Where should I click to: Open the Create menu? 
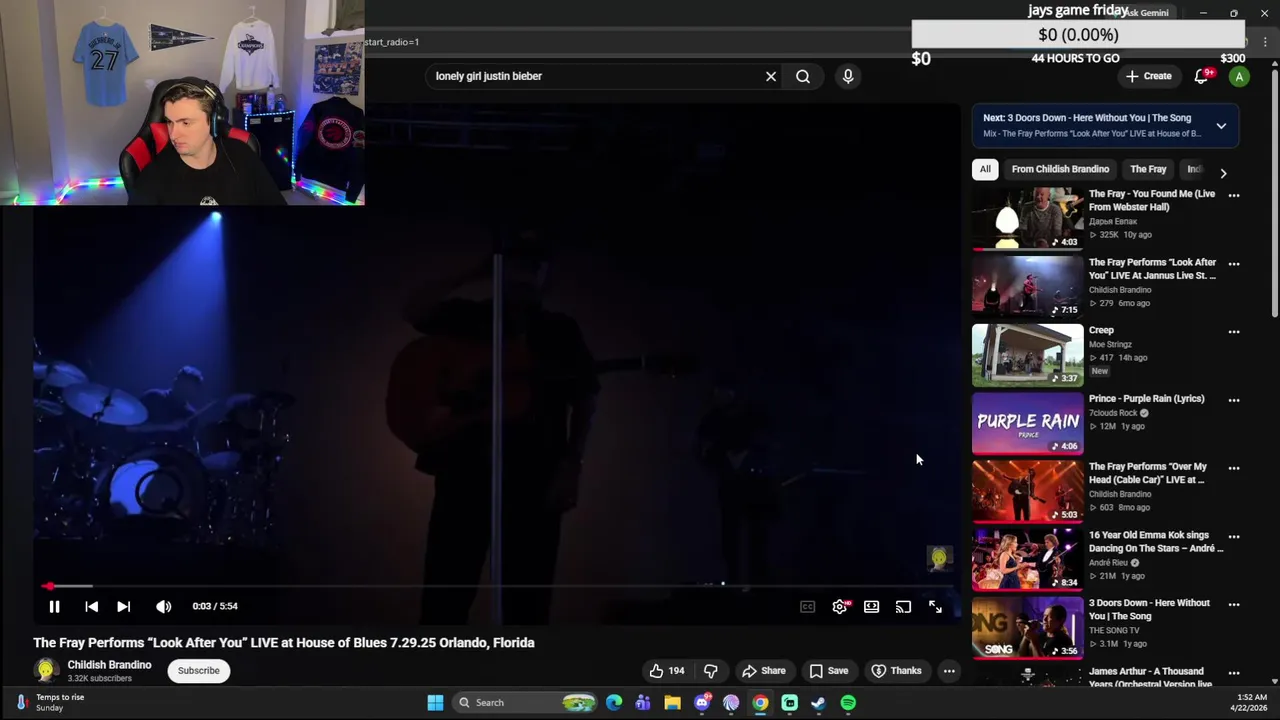(1148, 76)
